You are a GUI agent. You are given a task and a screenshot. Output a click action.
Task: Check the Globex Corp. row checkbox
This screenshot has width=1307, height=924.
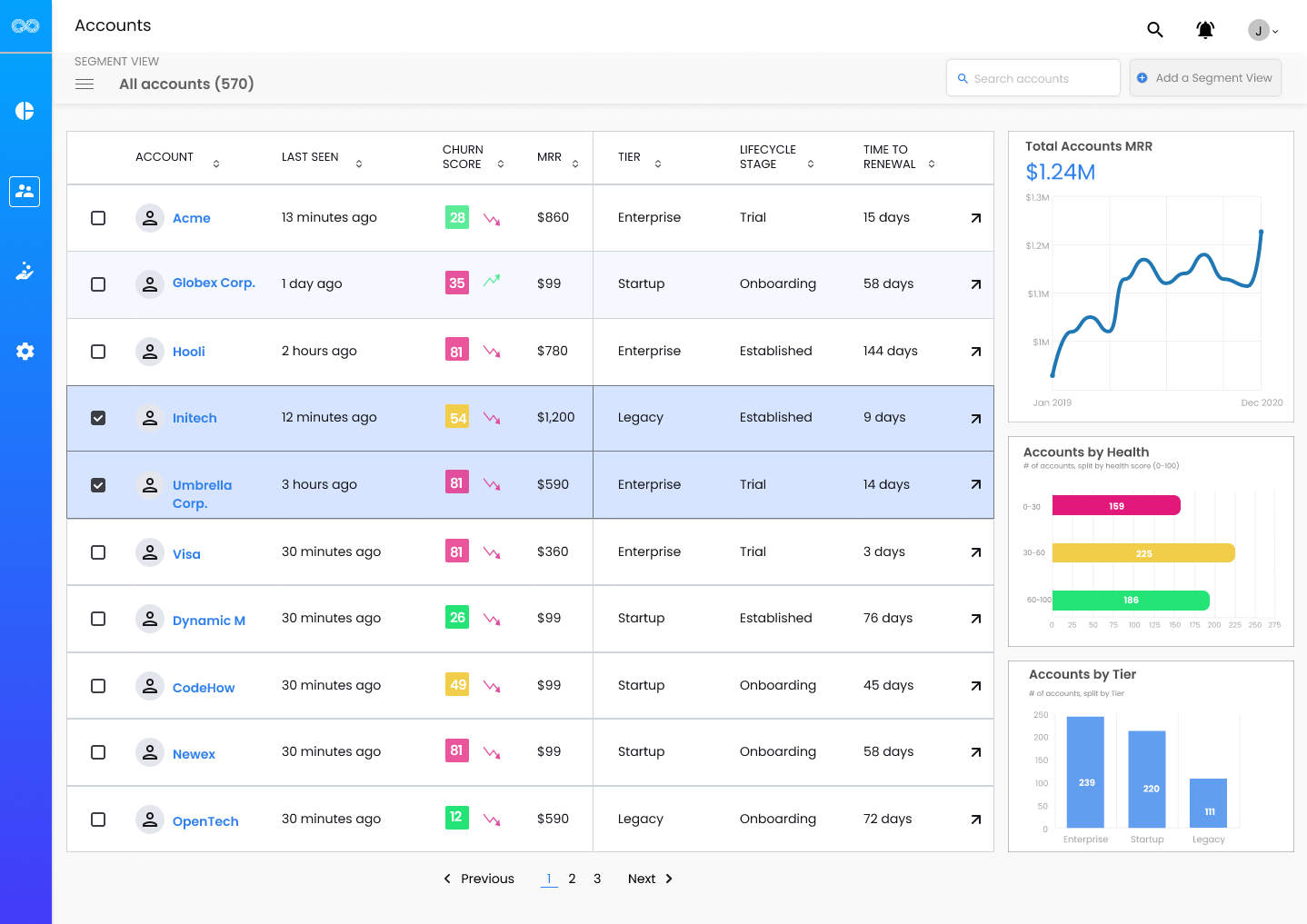pyautogui.click(x=98, y=284)
